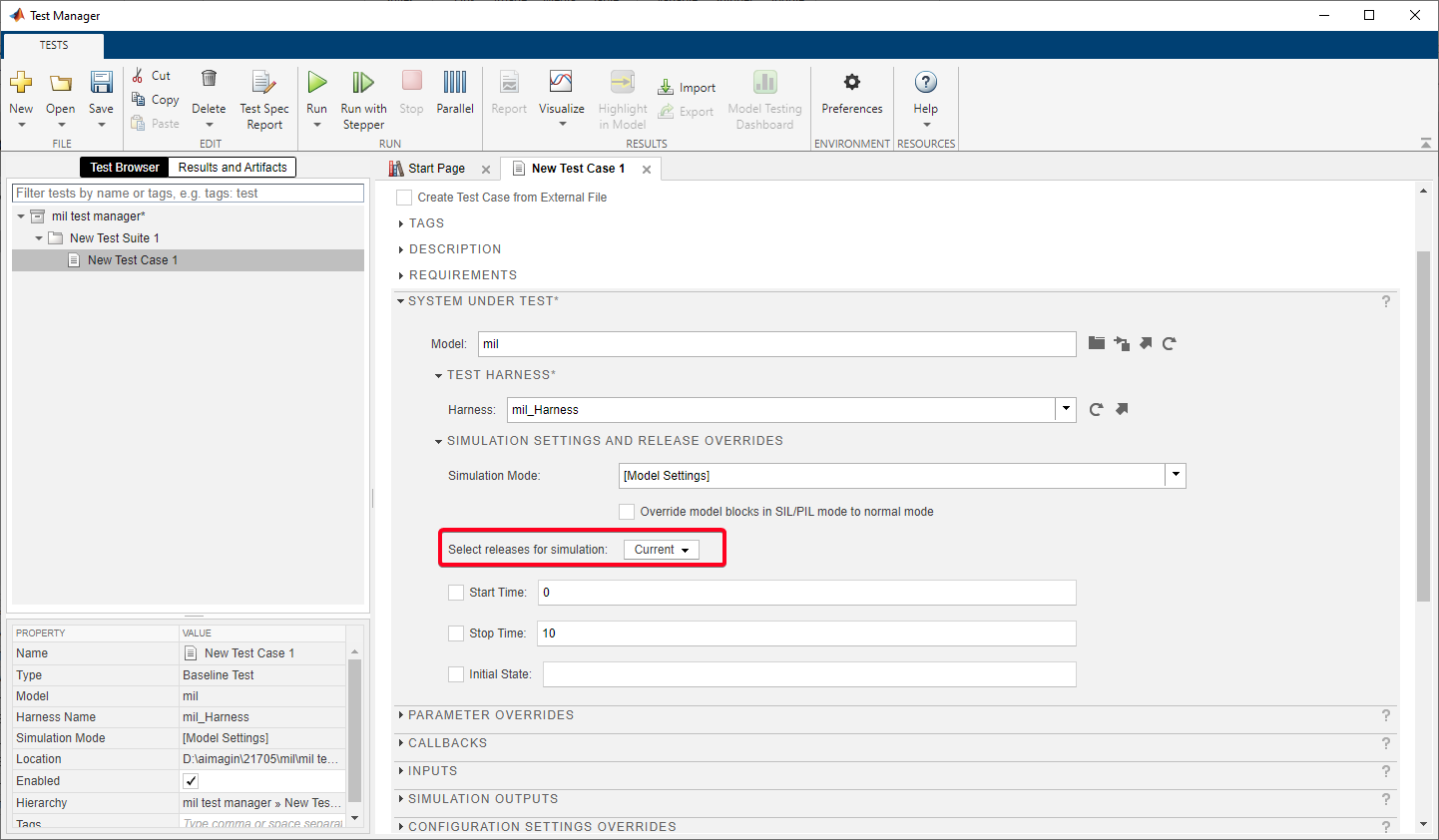
Task: Click the property table vertical scrollbar
Action: pyautogui.click(x=354, y=730)
